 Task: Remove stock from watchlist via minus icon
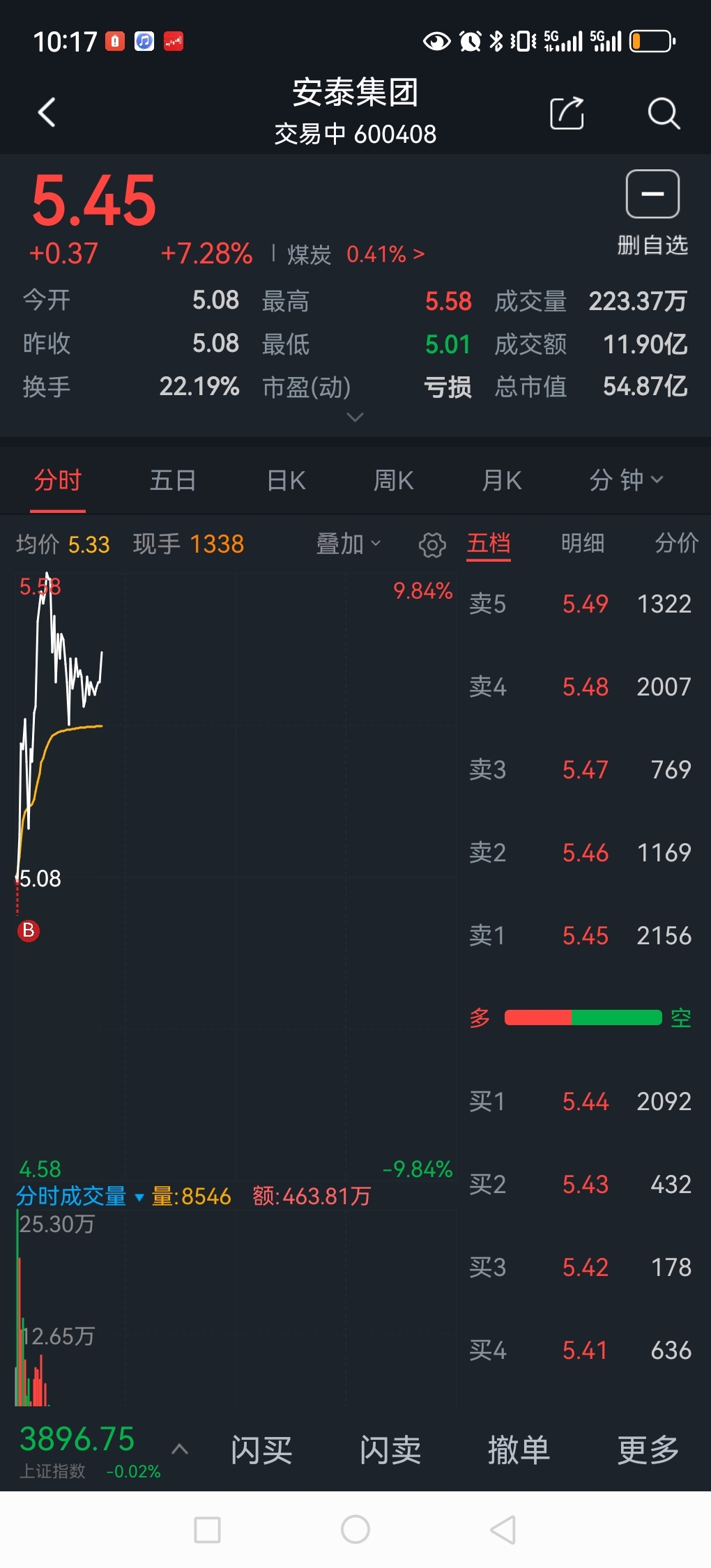coord(652,194)
